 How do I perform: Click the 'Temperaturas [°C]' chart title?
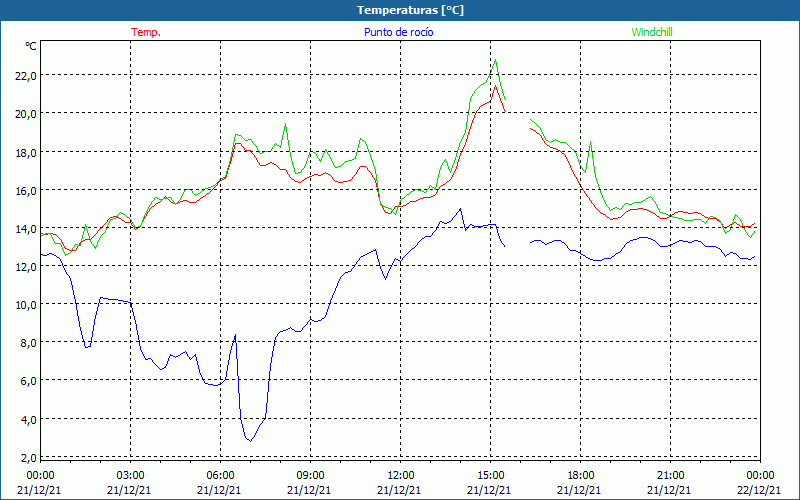410,10
